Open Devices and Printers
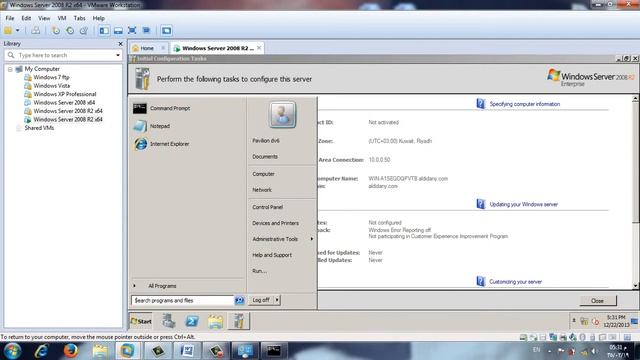This screenshot has width=640, height=360. tap(276, 223)
